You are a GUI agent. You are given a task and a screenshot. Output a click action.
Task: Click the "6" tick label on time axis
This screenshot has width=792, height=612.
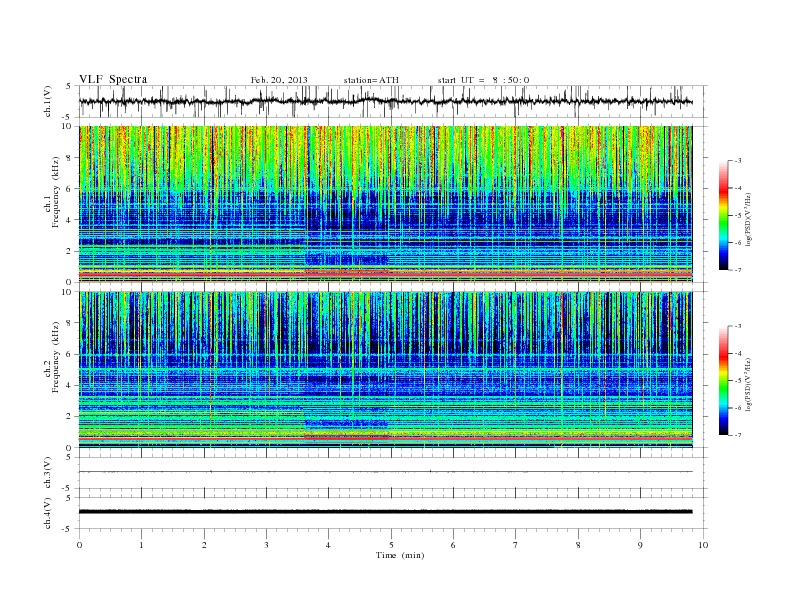tap(453, 545)
